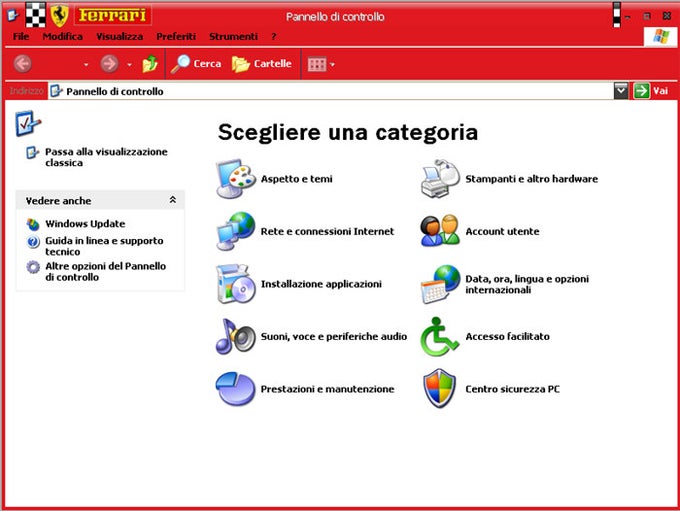The height and width of the screenshot is (511, 680).
Task: Open the ? help menu
Action: (x=273, y=36)
